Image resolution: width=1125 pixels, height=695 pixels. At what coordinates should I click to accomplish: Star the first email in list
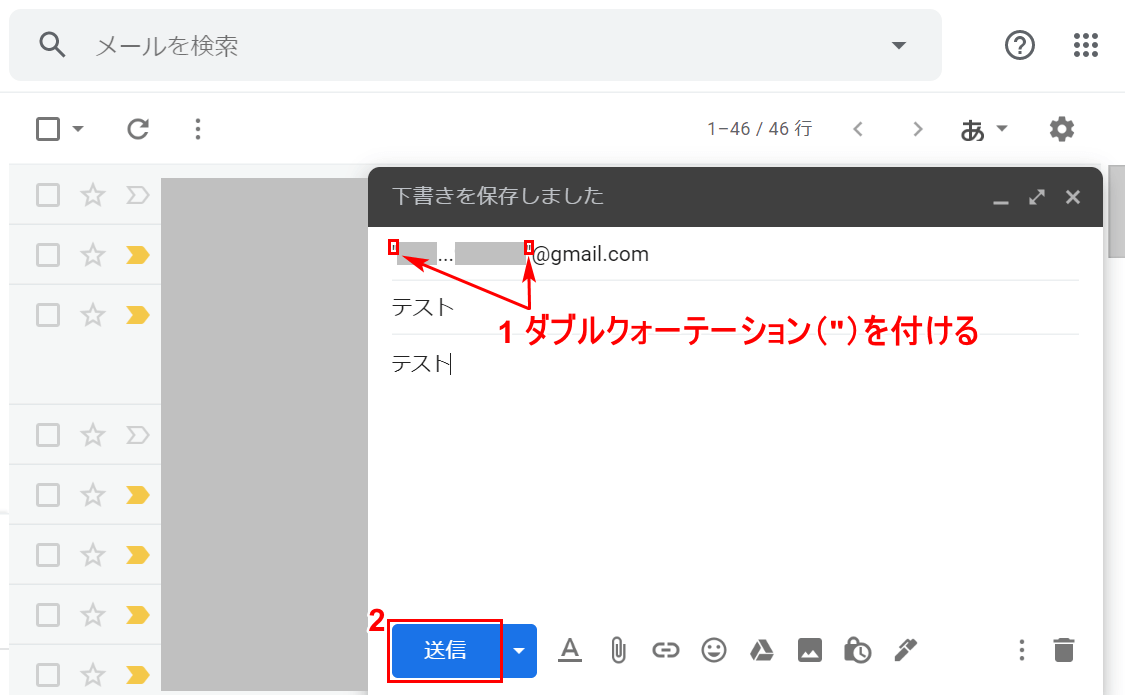click(93, 195)
